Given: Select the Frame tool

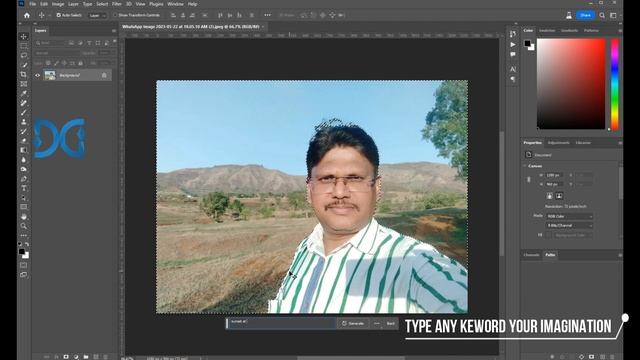Looking at the screenshot, I should (x=24, y=84).
